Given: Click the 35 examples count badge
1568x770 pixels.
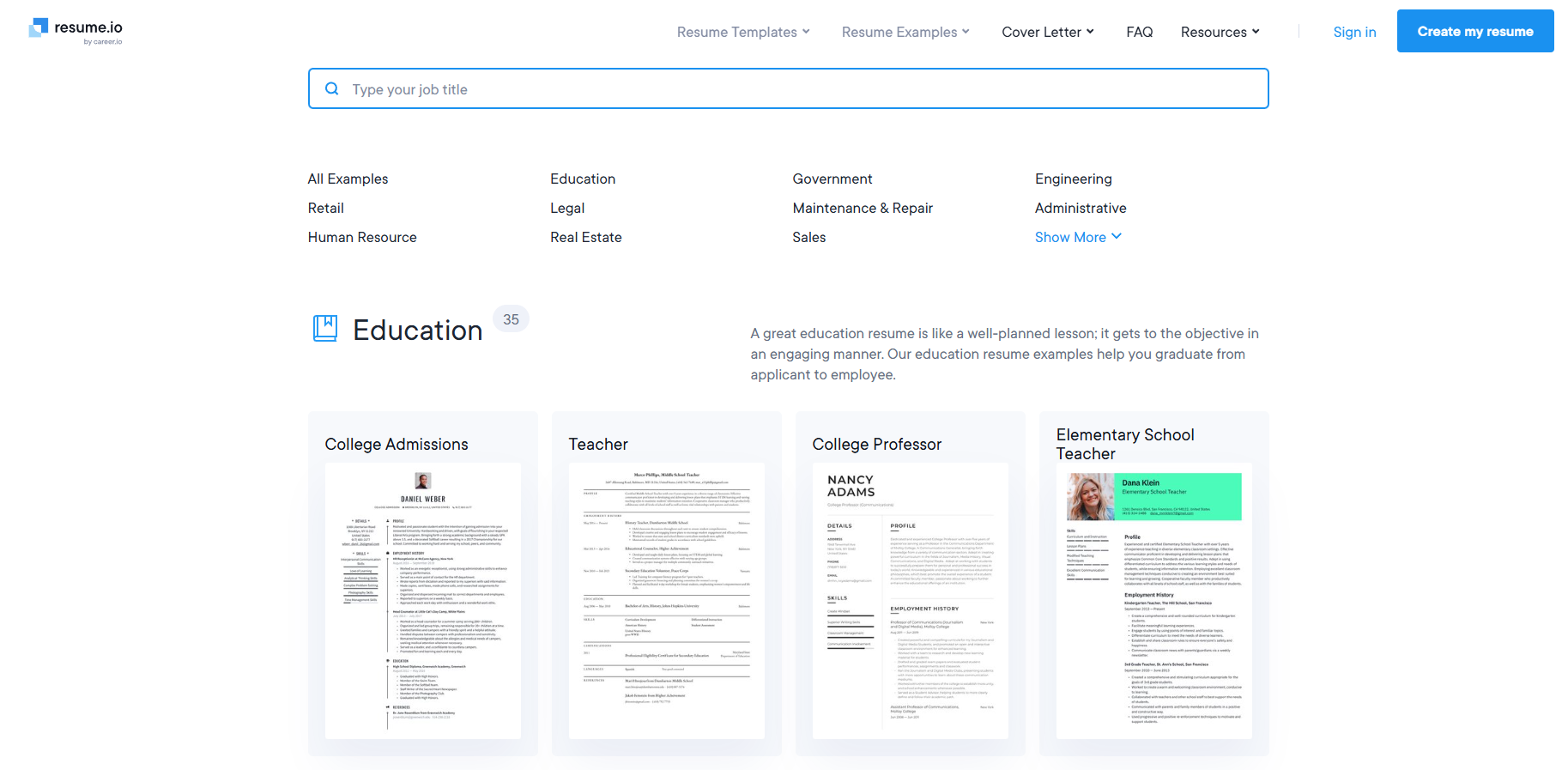Looking at the screenshot, I should 512,319.
